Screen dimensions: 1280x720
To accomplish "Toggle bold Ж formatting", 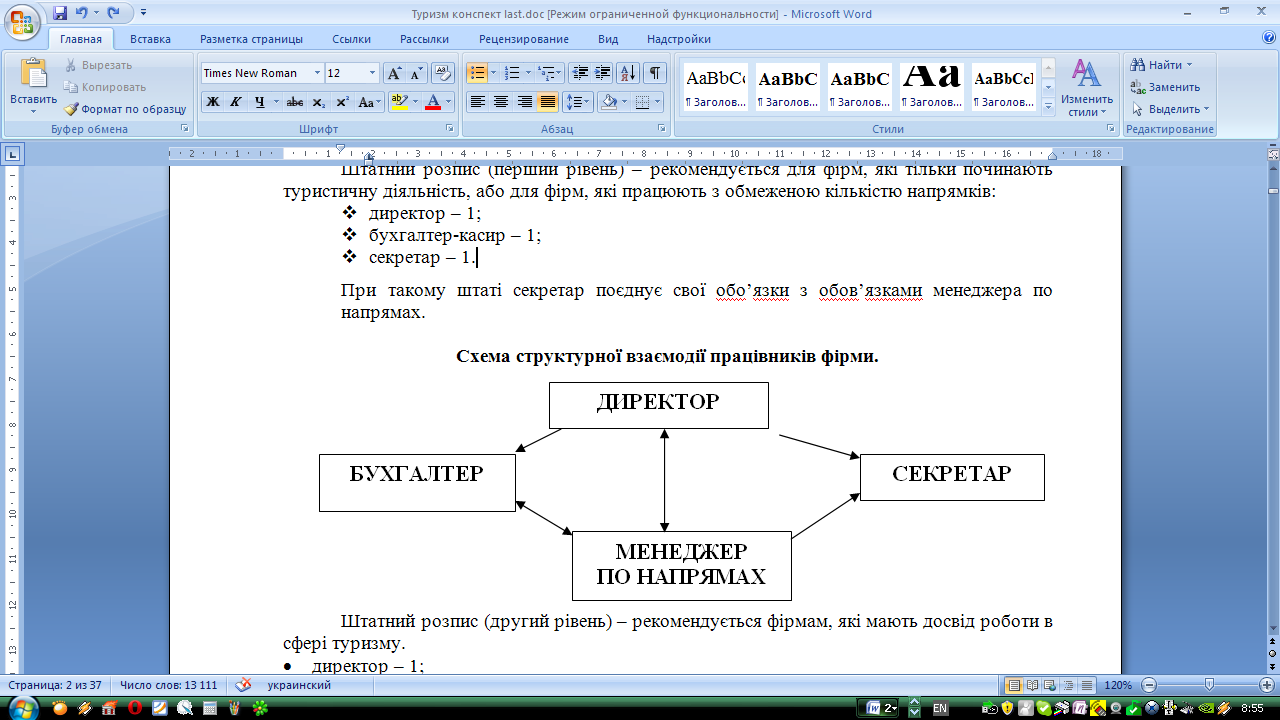I will (213, 102).
